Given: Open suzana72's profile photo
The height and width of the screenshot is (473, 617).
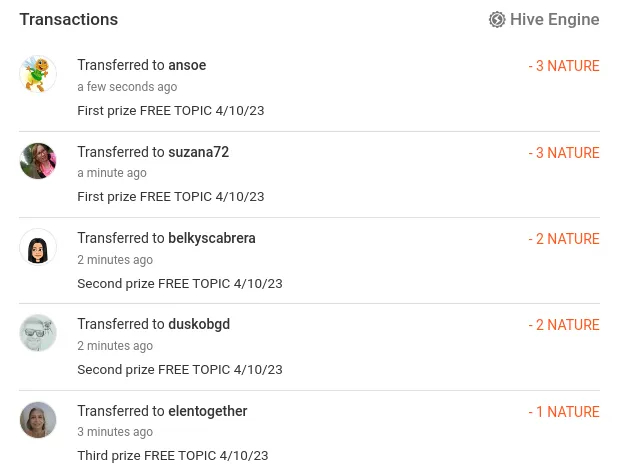Looking at the screenshot, I should tap(38, 161).
